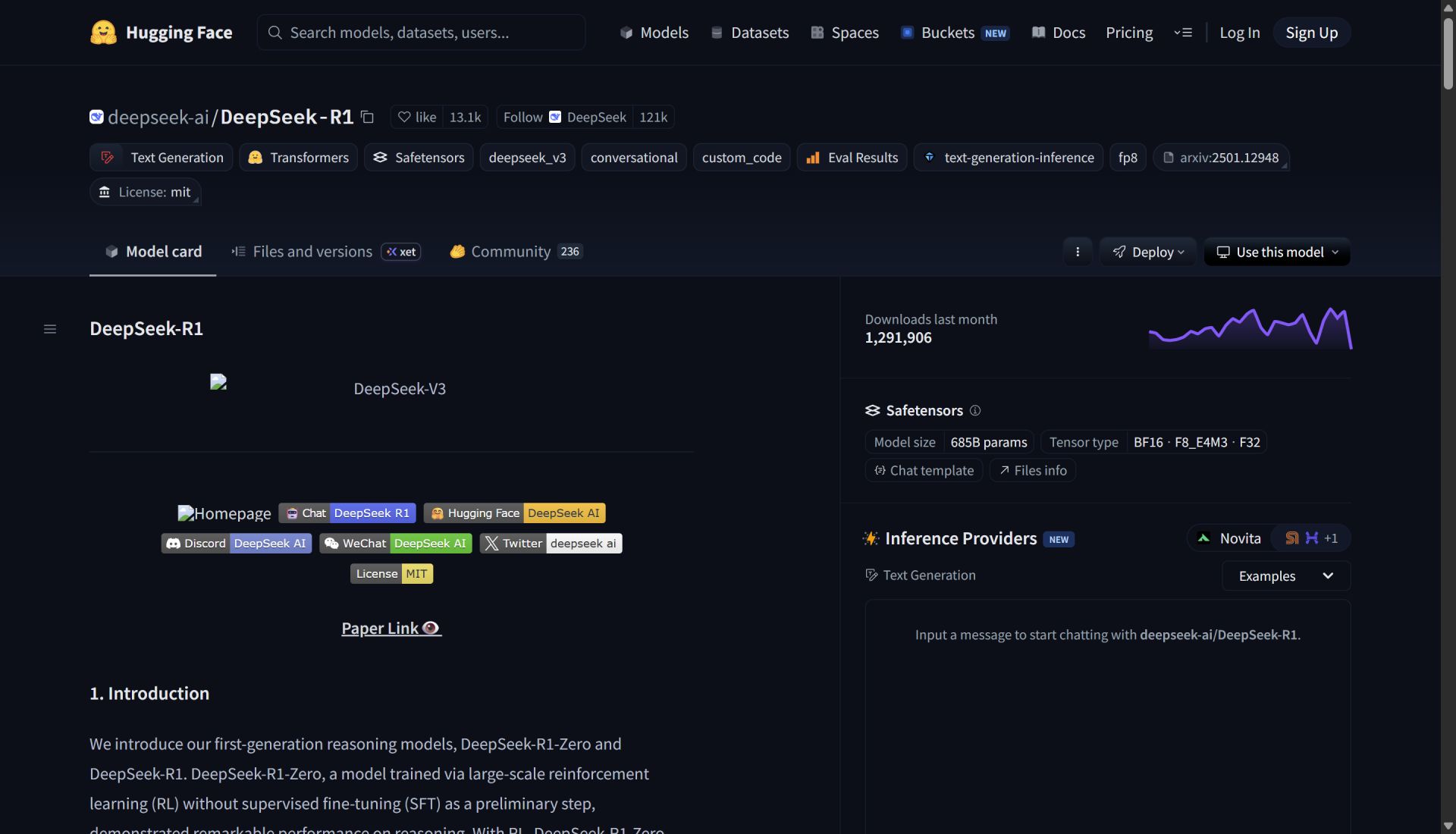Click the Safetensors info icon
Screen dimensions: 1456x834
pos(975,410)
